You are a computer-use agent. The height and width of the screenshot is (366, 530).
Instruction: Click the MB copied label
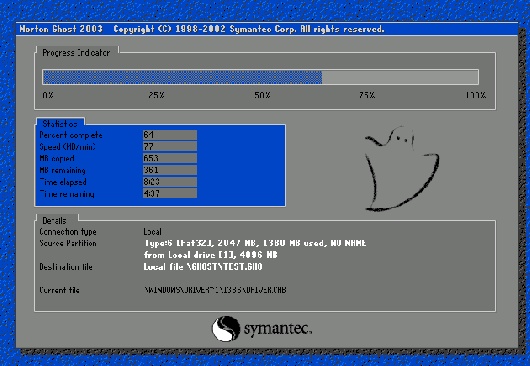click(x=57, y=158)
